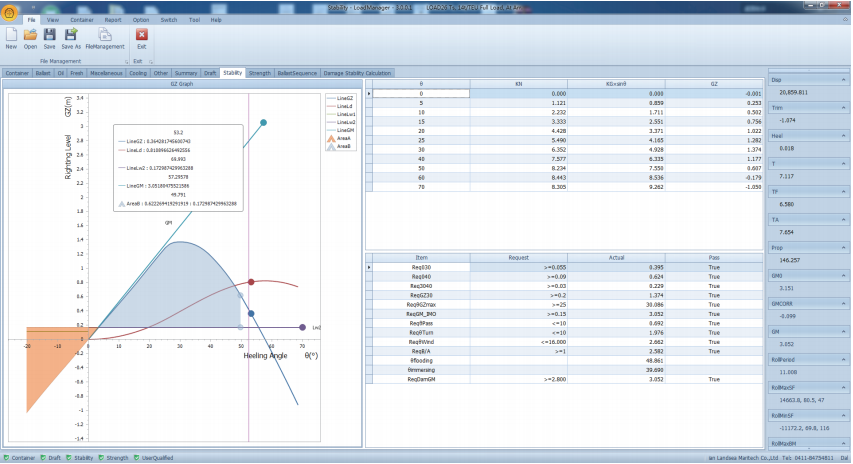Click the Save As icon
The image size is (853, 464).
71,35
